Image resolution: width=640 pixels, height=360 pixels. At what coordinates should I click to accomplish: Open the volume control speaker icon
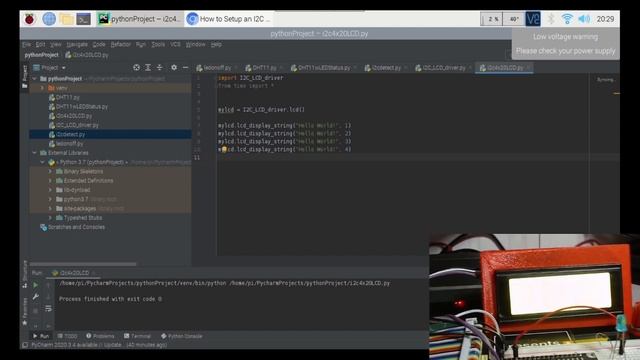pos(584,19)
